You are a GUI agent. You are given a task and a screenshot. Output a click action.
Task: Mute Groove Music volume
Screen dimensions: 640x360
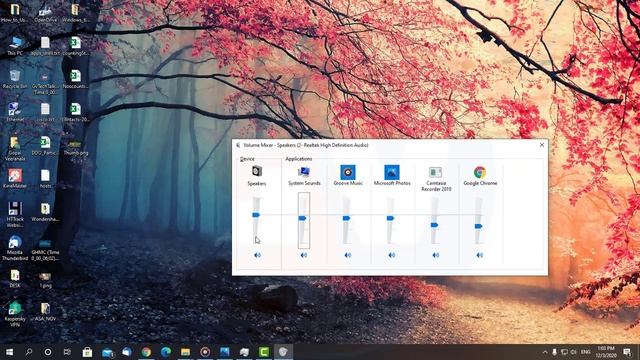tap(348, 255)
